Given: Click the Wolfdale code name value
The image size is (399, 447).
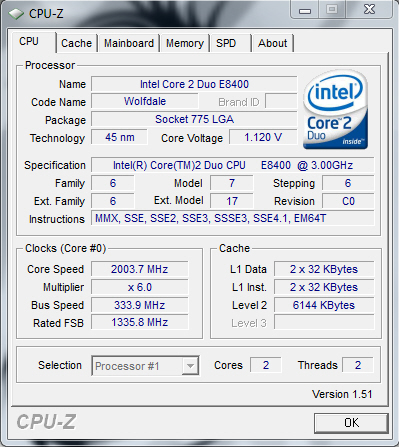Looking at the screenshot, I should [145, 101].
